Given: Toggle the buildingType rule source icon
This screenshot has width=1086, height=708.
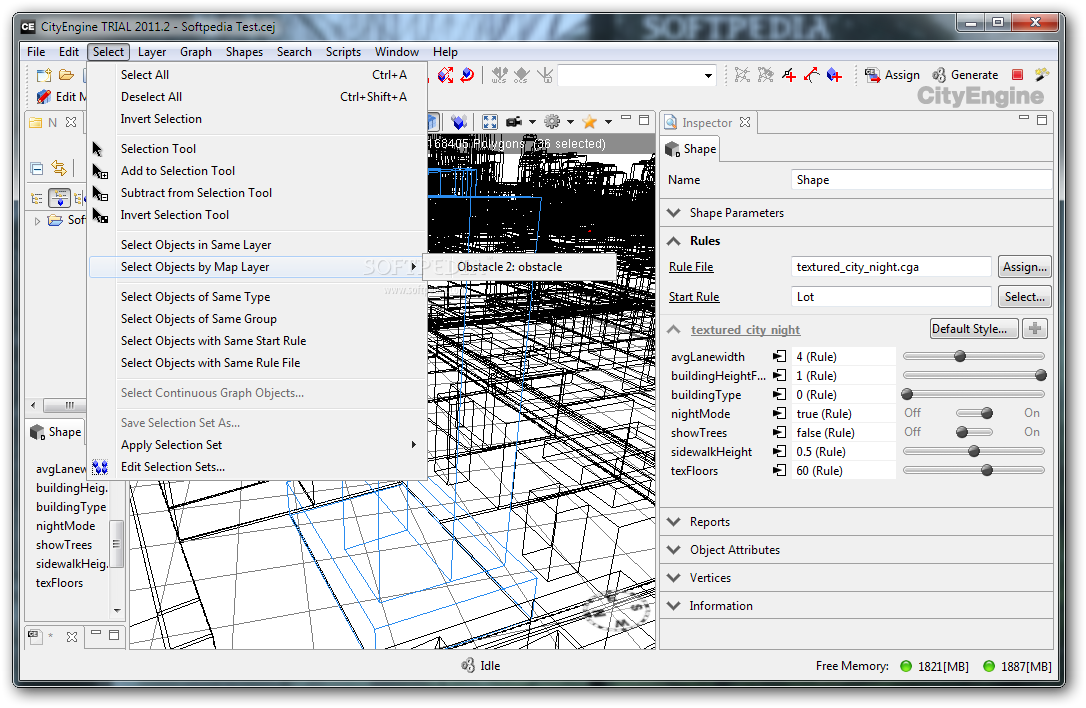Looking at the screenshot, I should click(x=780, y=395).
